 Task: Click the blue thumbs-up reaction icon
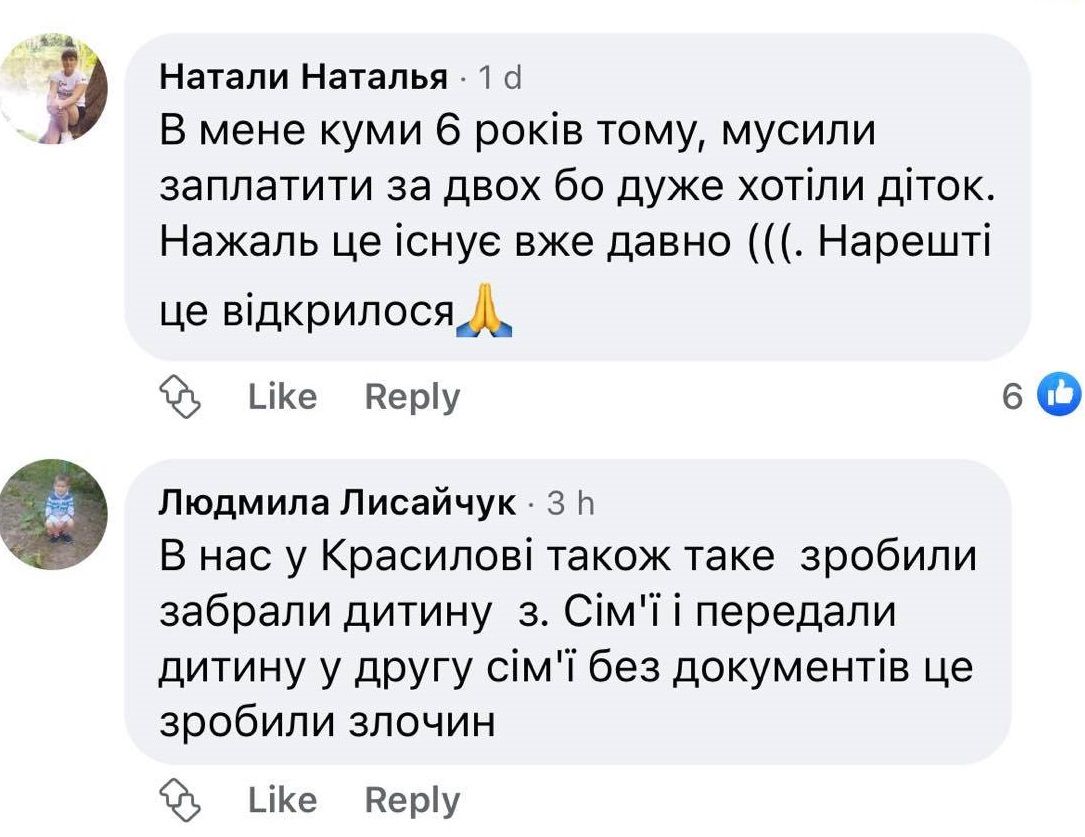click(1059, 394)
